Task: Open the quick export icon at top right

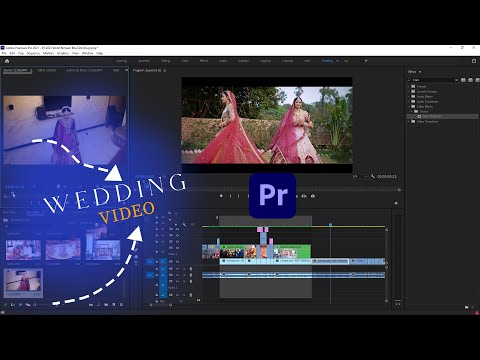Action: [474, 61]
